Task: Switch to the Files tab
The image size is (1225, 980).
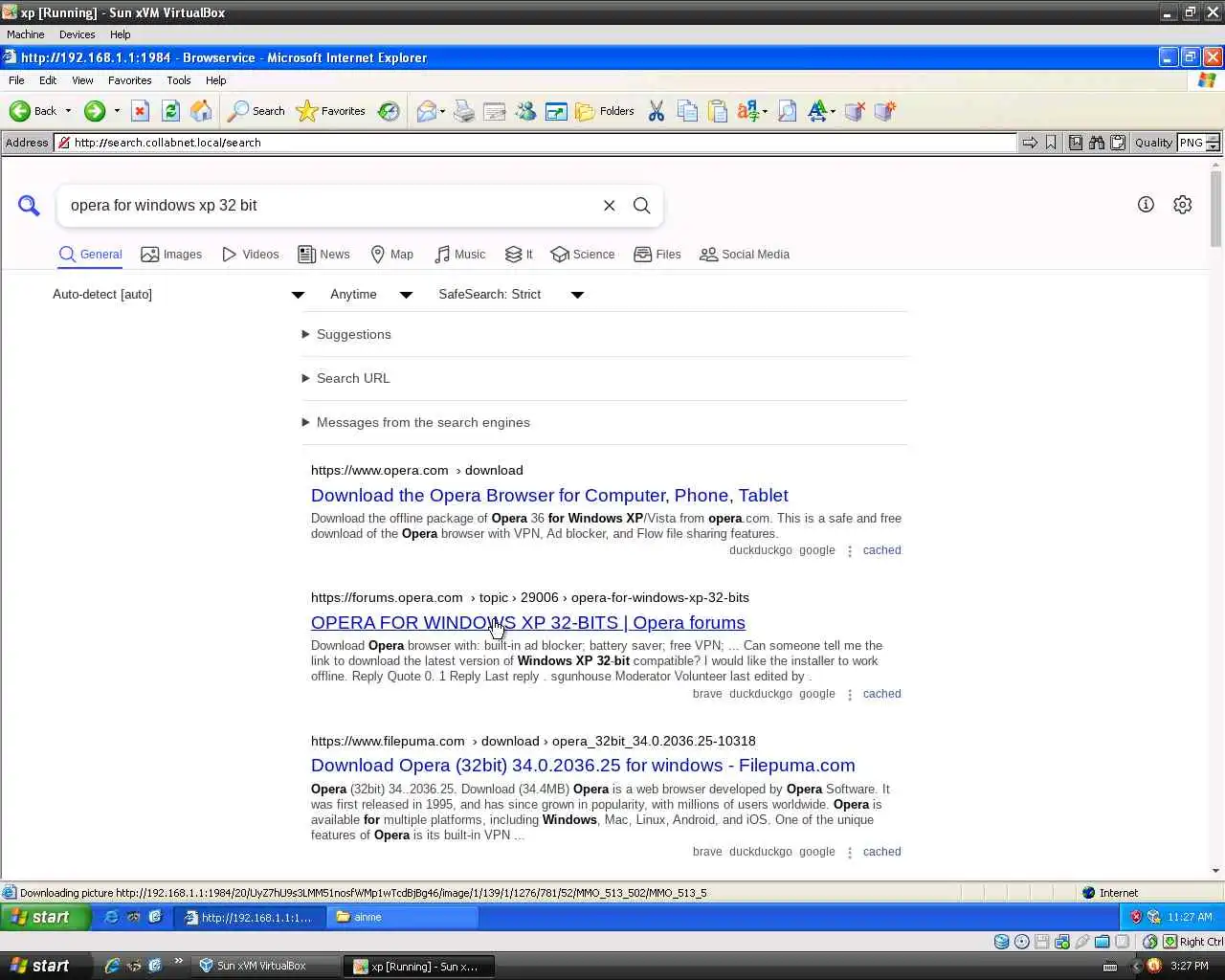Action: 657,255
